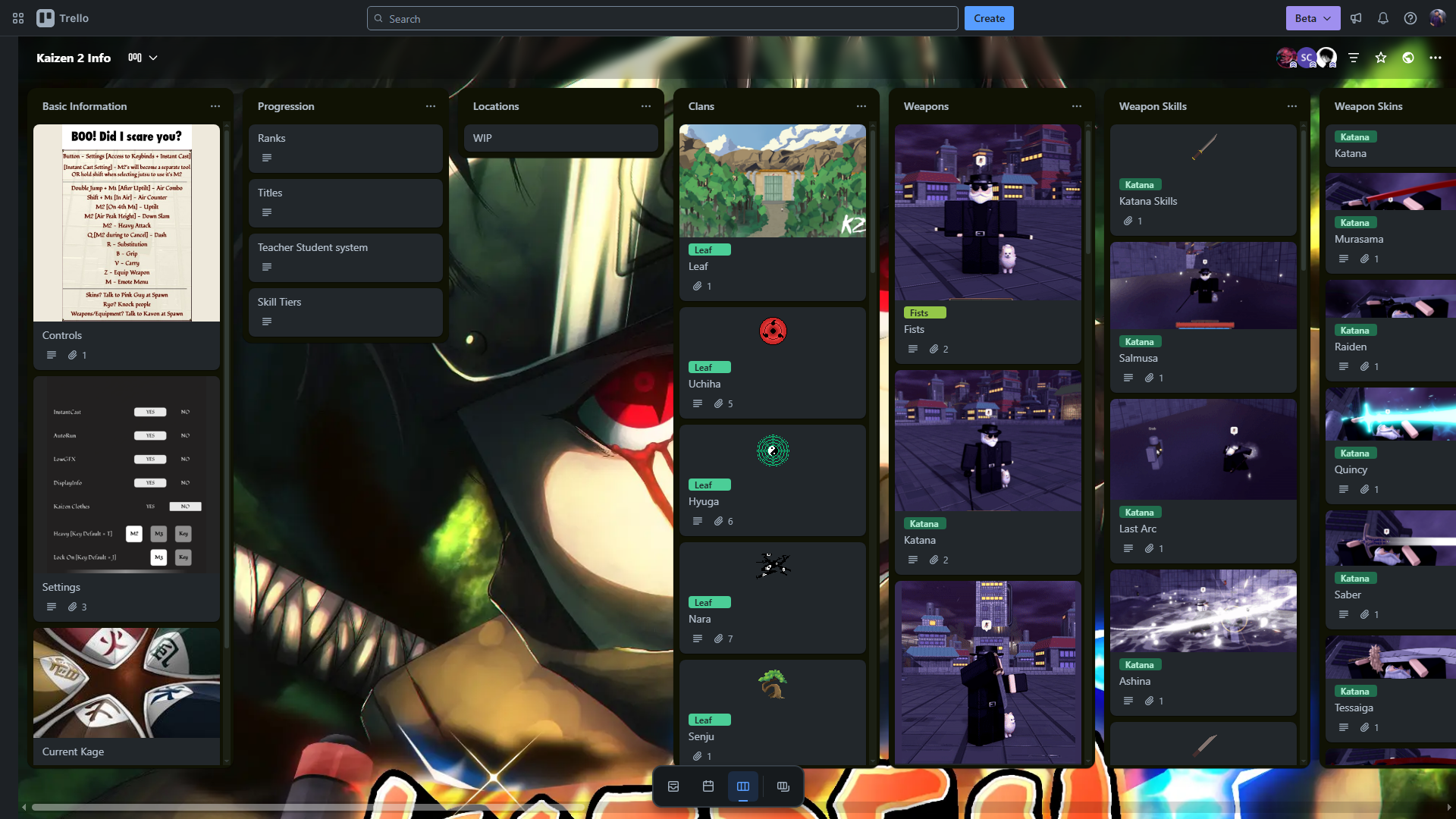The width and height of the screenshot is (1456, 819).
Task: Click the help question mark icon
Action: click(1410, 18)
